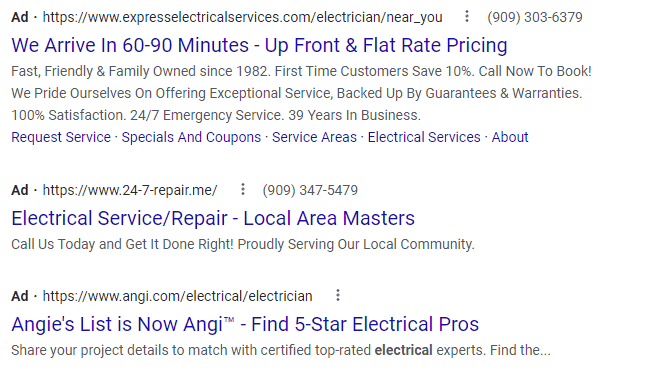Open options menu for Express Electrical ad
Viewport: 647px width, 374px height.
click(467, 17)
